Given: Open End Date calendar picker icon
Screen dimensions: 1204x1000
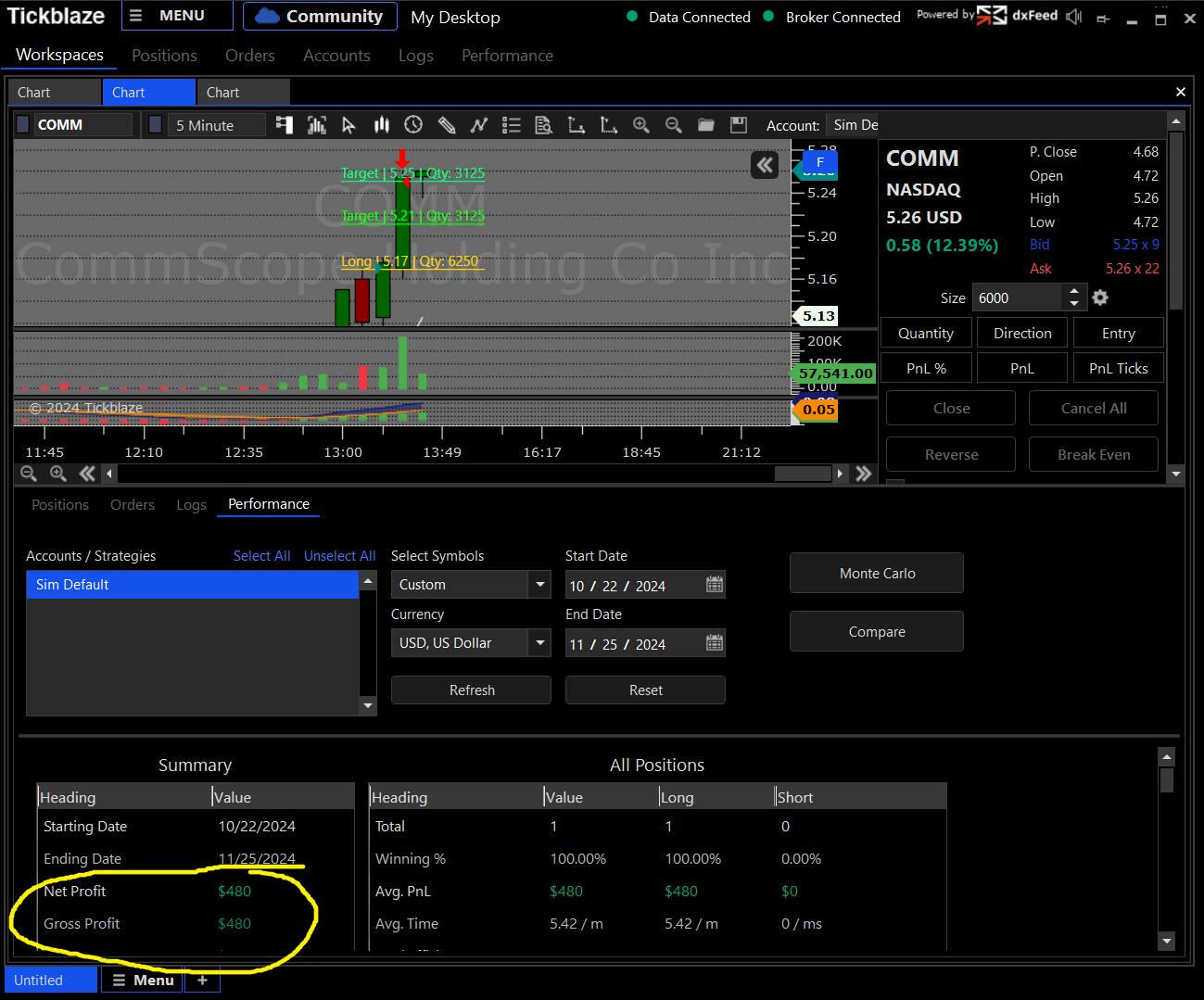Looking at the screenshot, I should (x=715, y=643).
